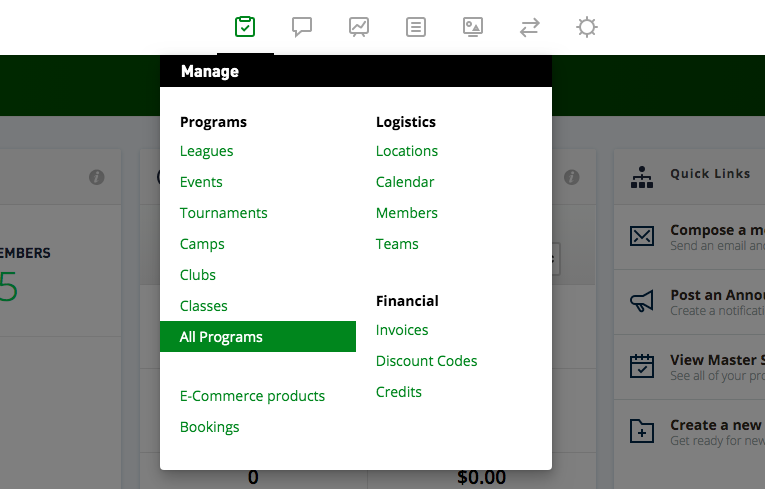Open Bookings from the Manage menu
The image size is (765, 489).
click(x=209, y=427)
